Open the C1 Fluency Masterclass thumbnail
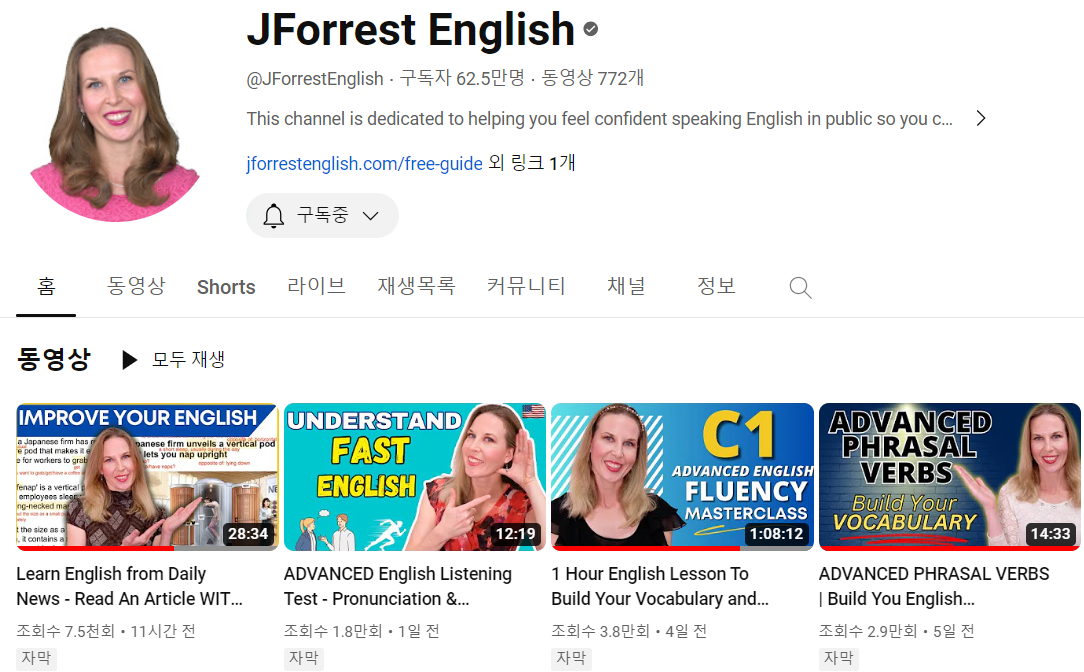The width and height of the screenshot is (1084, 672). tap(682, 477)
